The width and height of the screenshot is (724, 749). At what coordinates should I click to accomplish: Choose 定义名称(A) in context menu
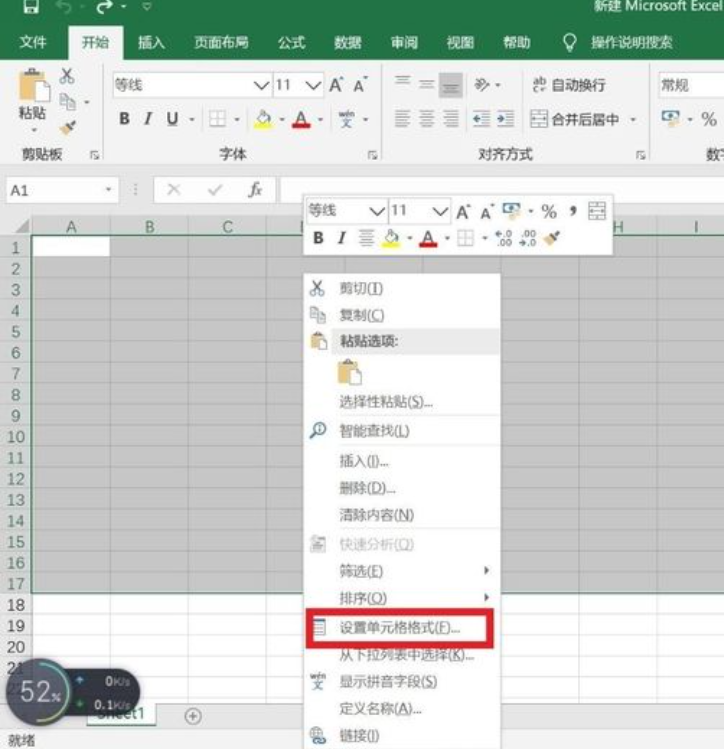(402, 708)
